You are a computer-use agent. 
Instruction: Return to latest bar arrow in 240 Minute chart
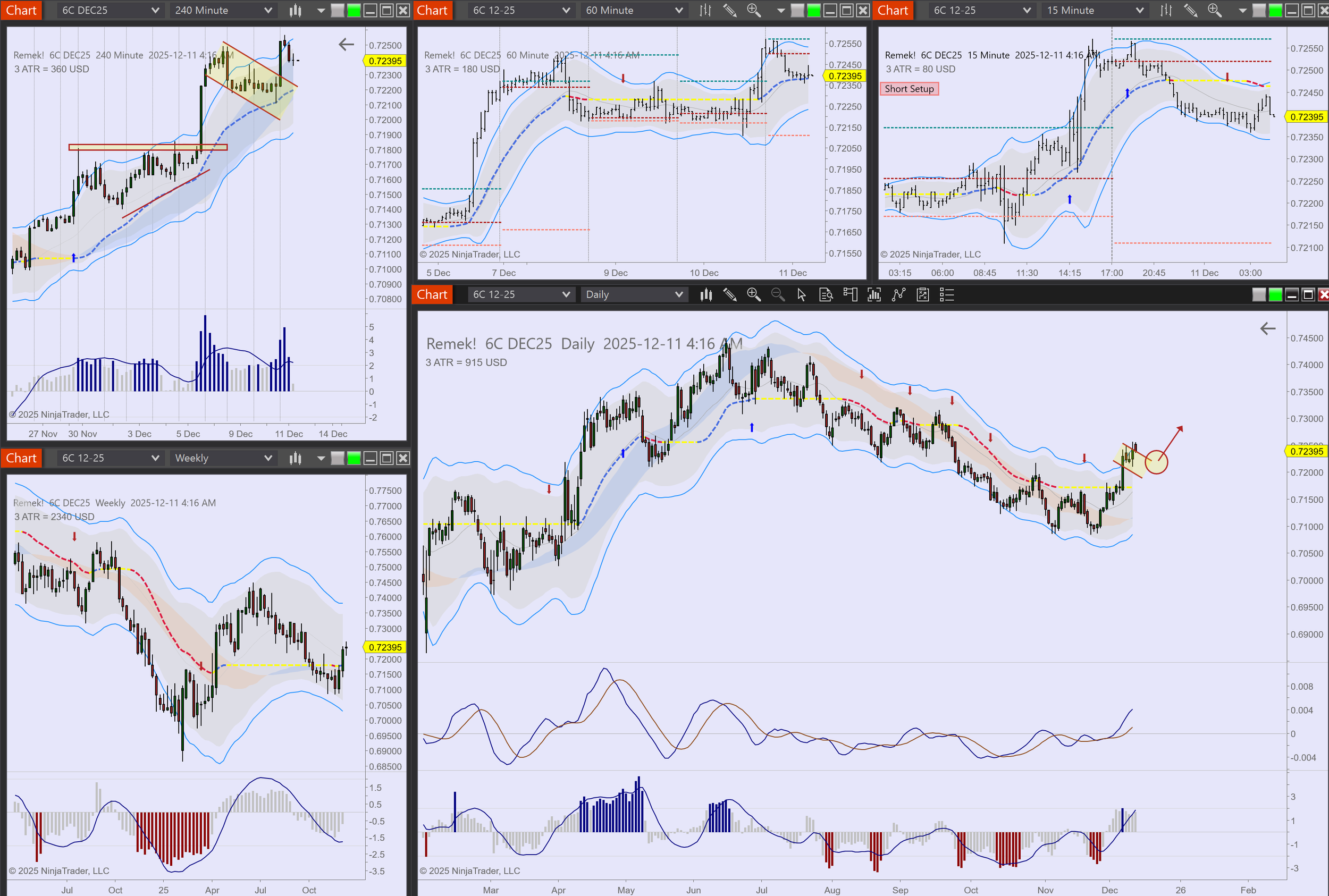tap(346, 45)
